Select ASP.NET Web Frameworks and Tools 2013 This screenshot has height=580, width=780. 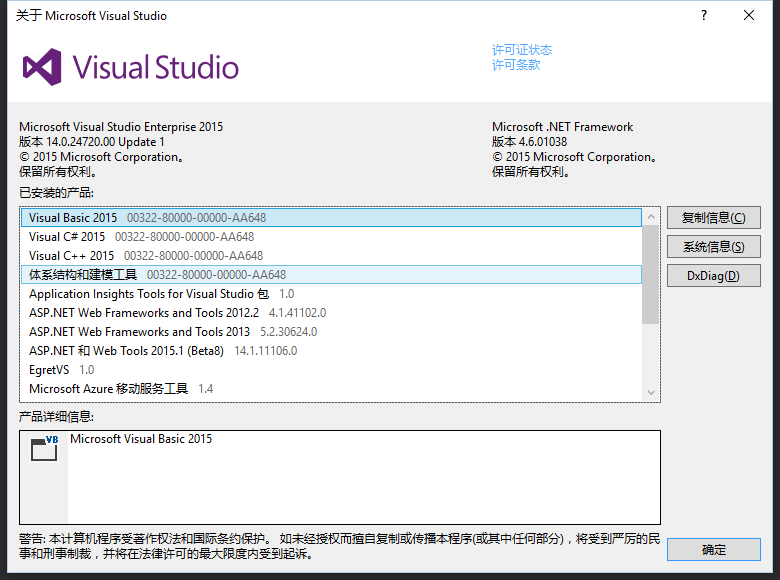click(331, 331)
